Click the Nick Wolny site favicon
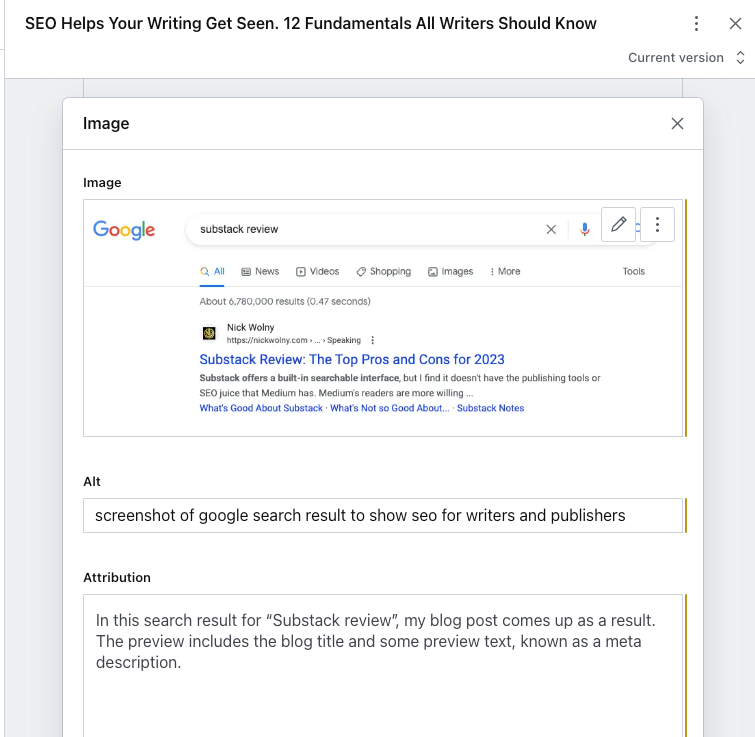 coord(209,333)
